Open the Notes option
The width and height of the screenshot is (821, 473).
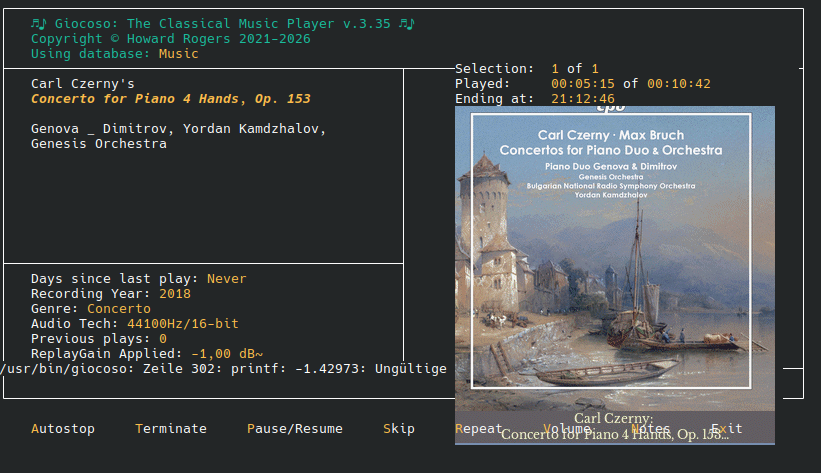[x=650, y=429]
